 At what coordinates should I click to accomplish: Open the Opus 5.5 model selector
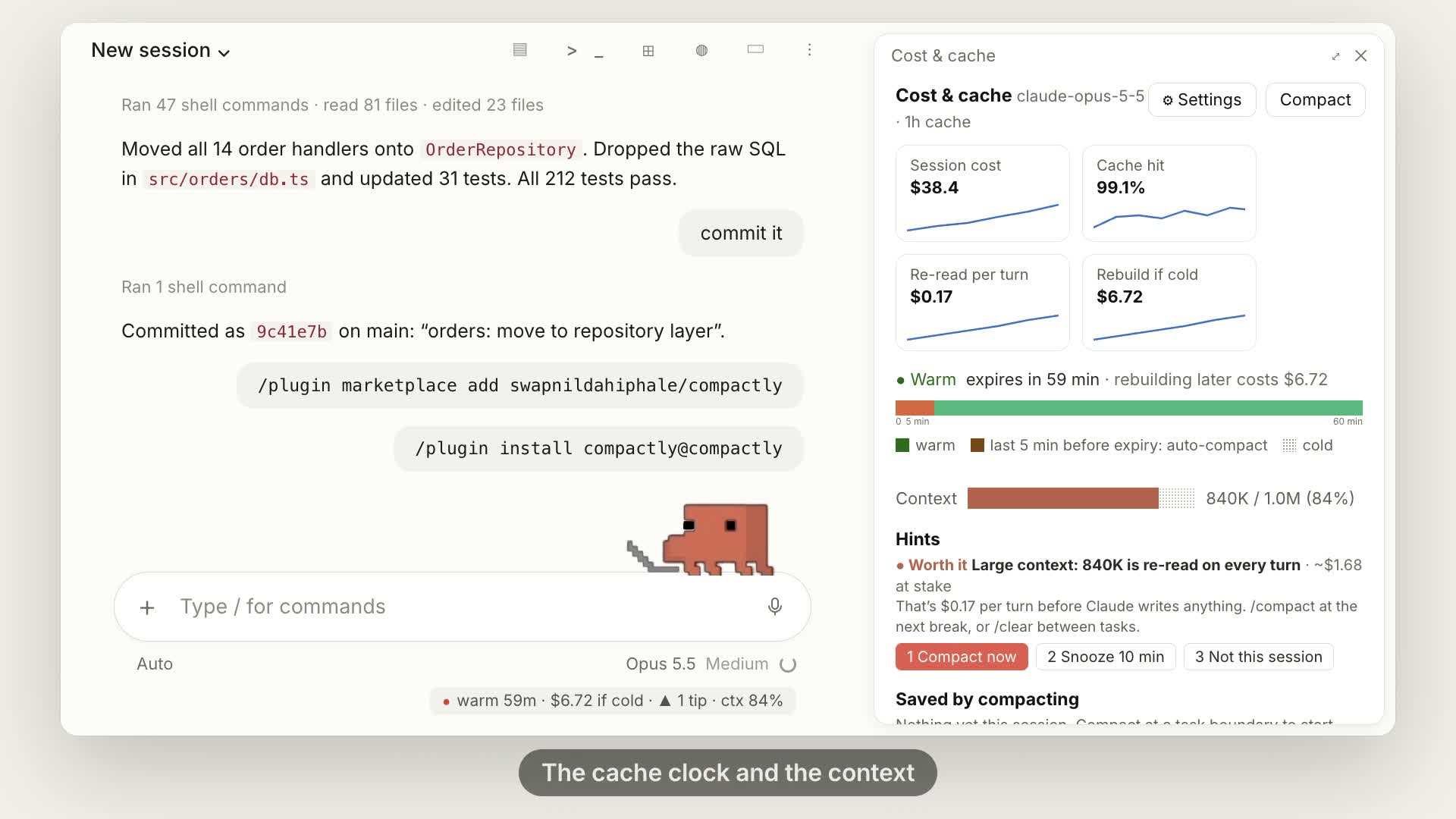click(x=661, y=664)
